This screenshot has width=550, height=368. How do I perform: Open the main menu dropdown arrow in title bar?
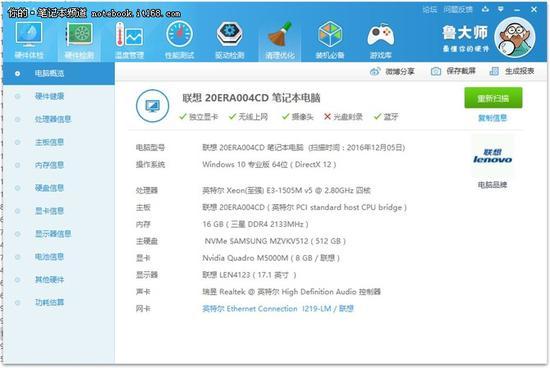[501, 9]
